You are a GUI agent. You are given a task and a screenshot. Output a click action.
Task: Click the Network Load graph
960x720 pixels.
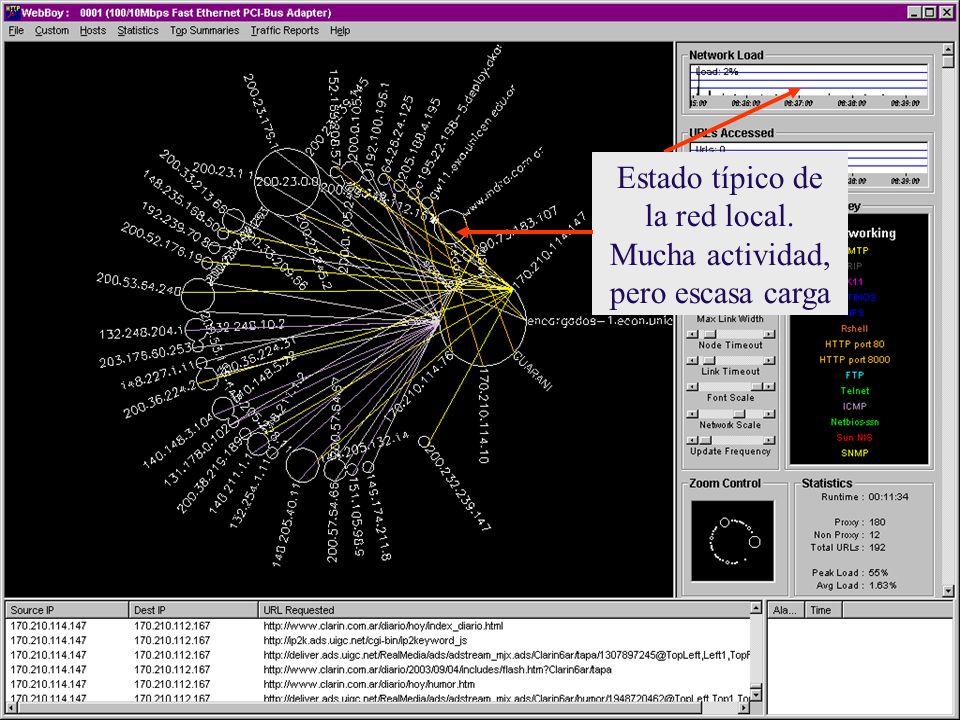(x=809, y=87)
